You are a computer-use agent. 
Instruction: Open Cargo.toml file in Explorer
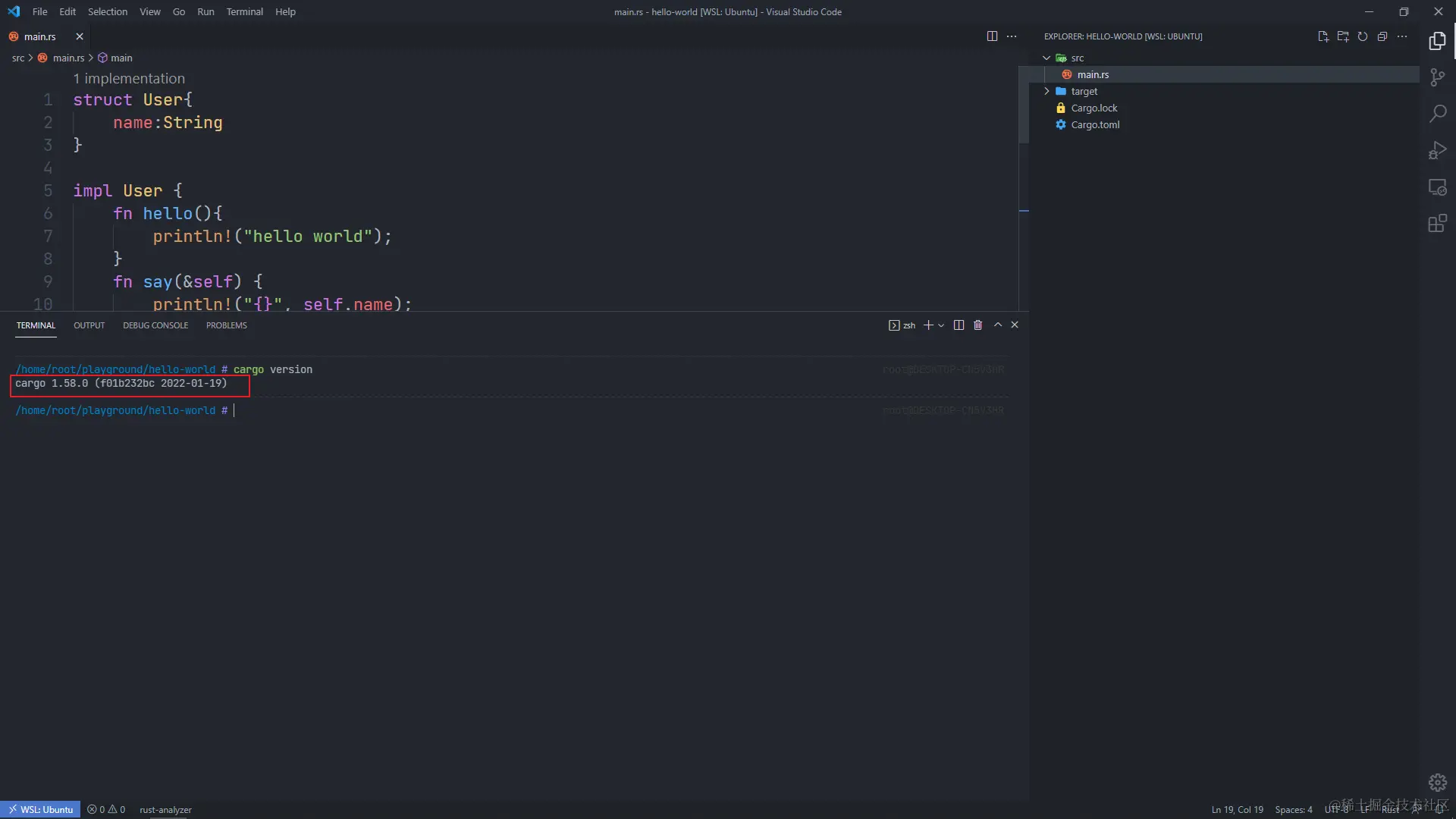pos(1095,125)
